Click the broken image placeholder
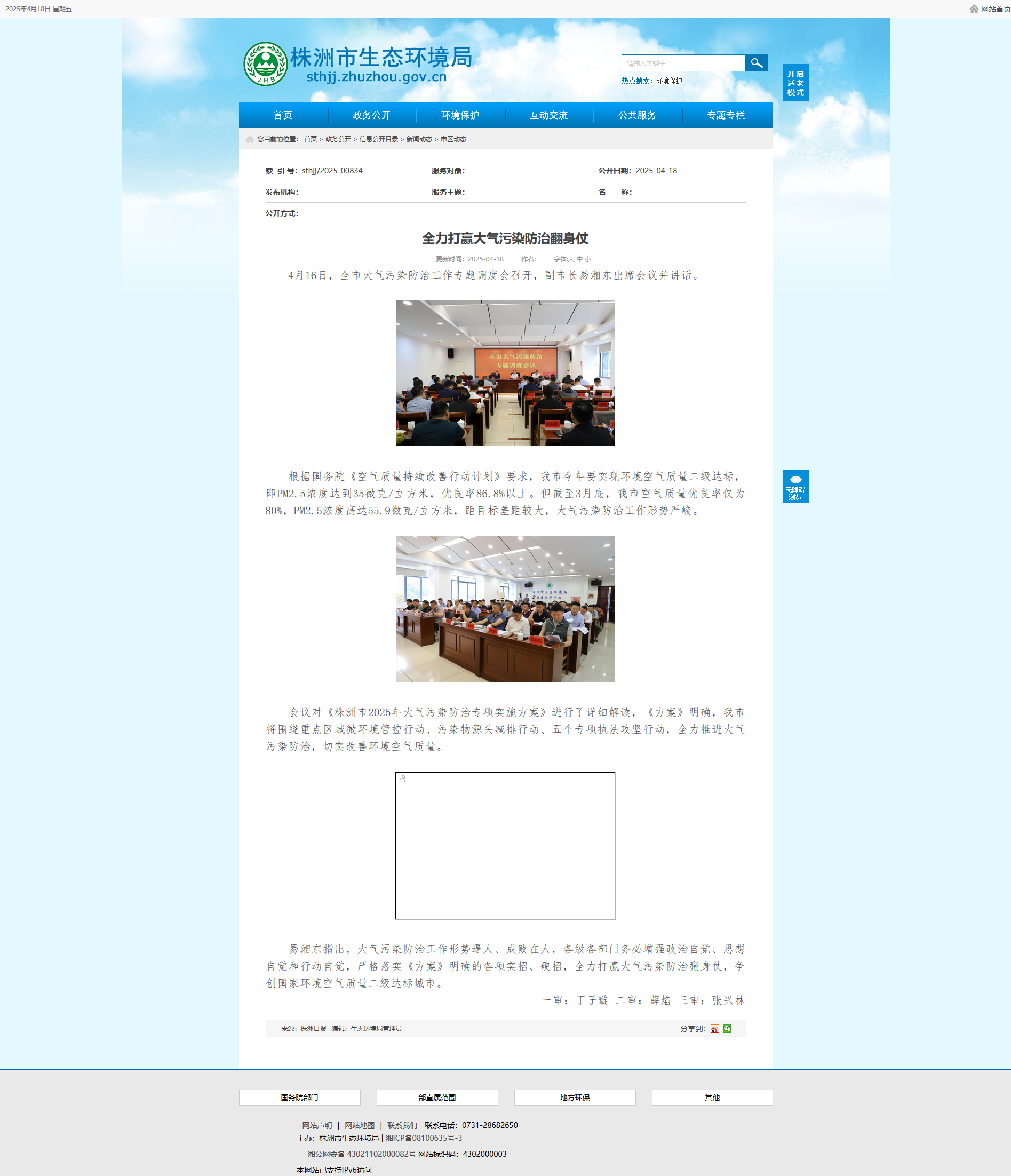The height and width of the screenshot is (1176, 1011). 505,846
